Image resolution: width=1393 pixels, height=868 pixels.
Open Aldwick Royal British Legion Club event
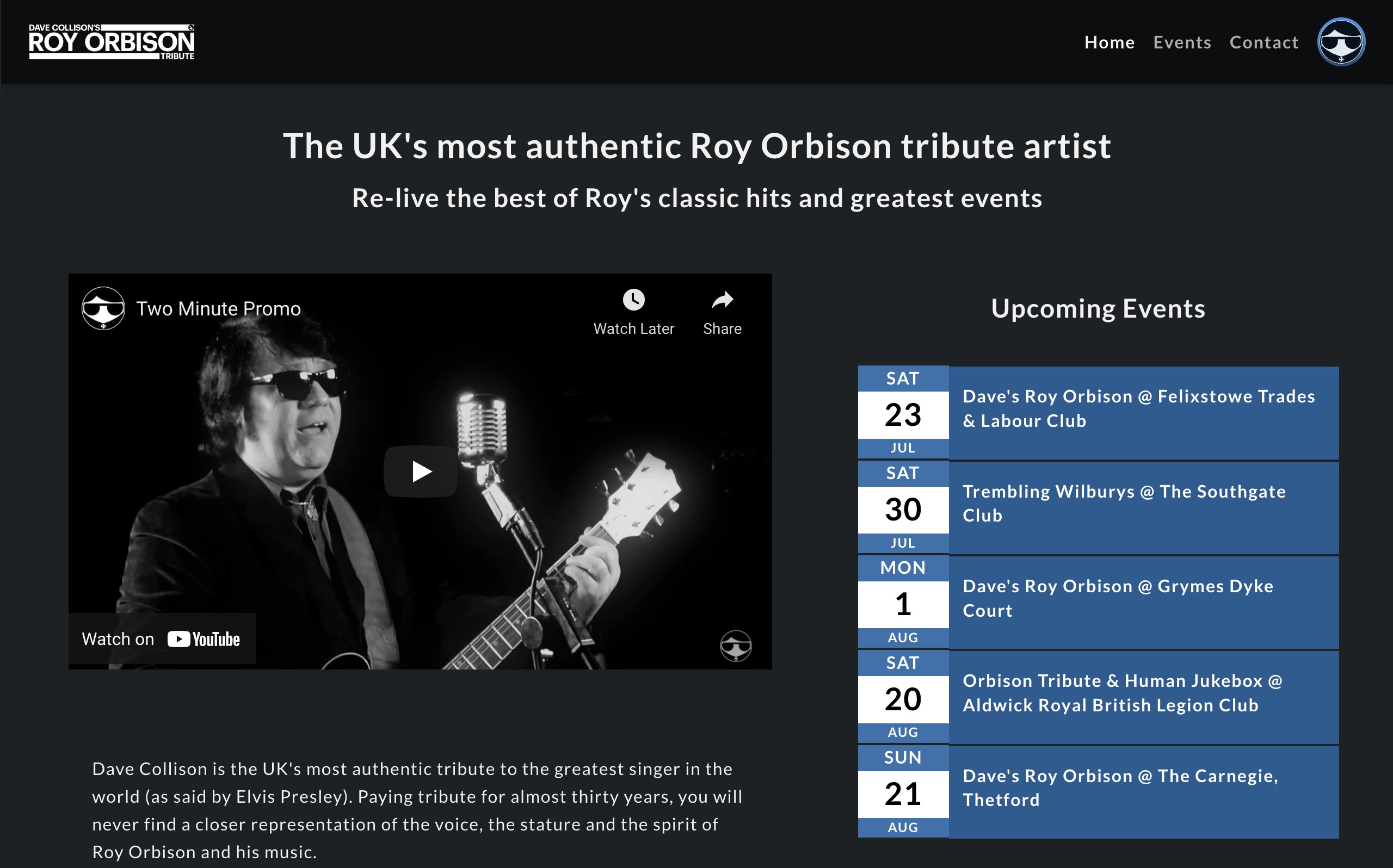pyautogui.click(x=1122, y=693)
